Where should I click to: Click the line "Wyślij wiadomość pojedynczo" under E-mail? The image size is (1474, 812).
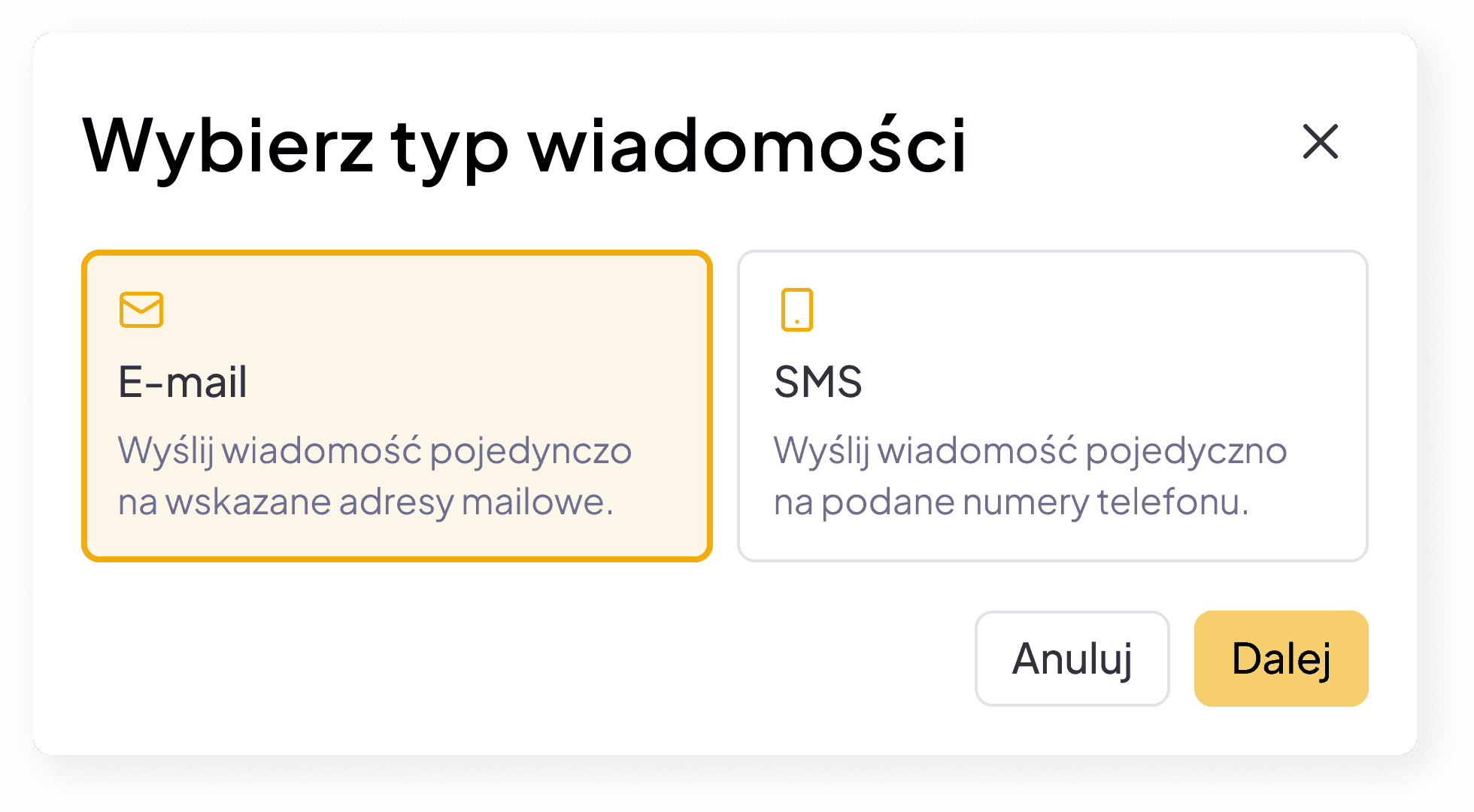[x=375, y=451]
